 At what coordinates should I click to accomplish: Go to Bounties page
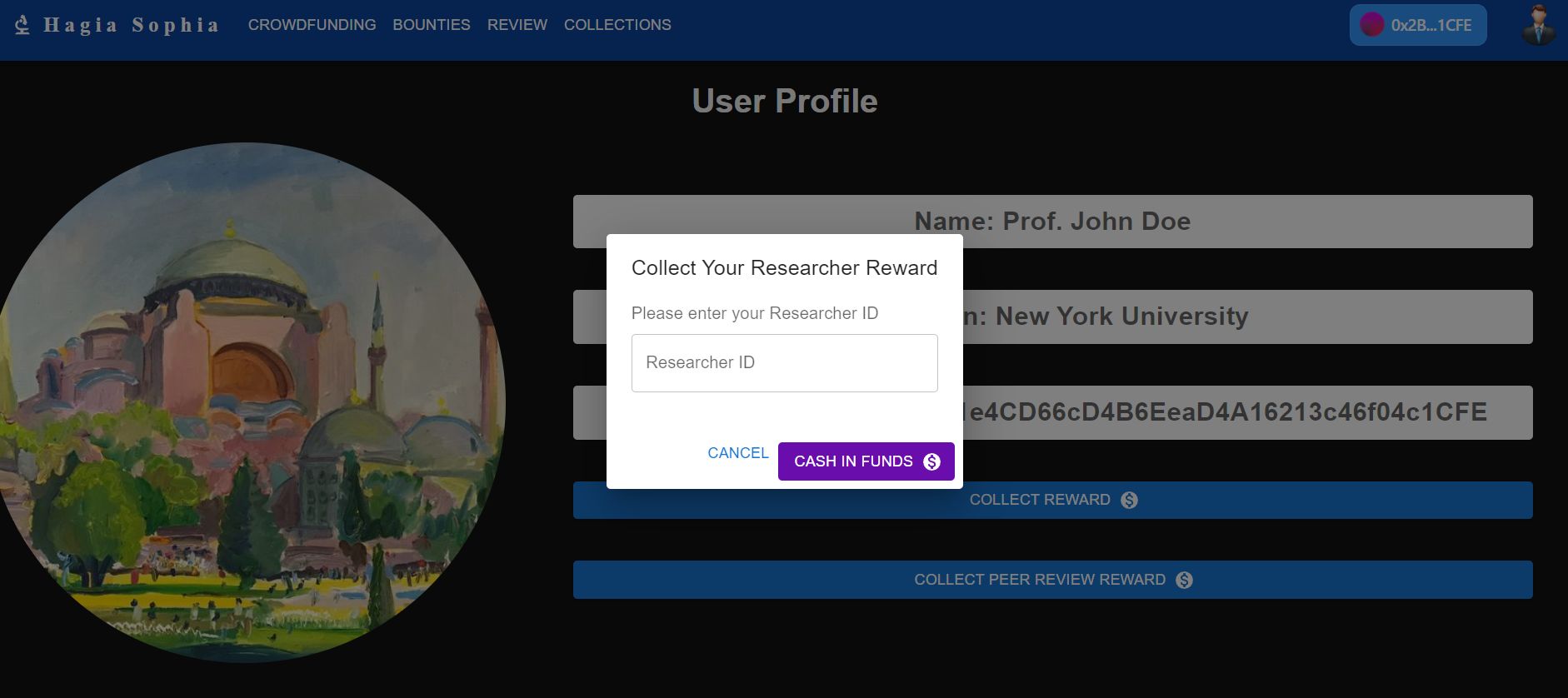click(x=432, y=25)
